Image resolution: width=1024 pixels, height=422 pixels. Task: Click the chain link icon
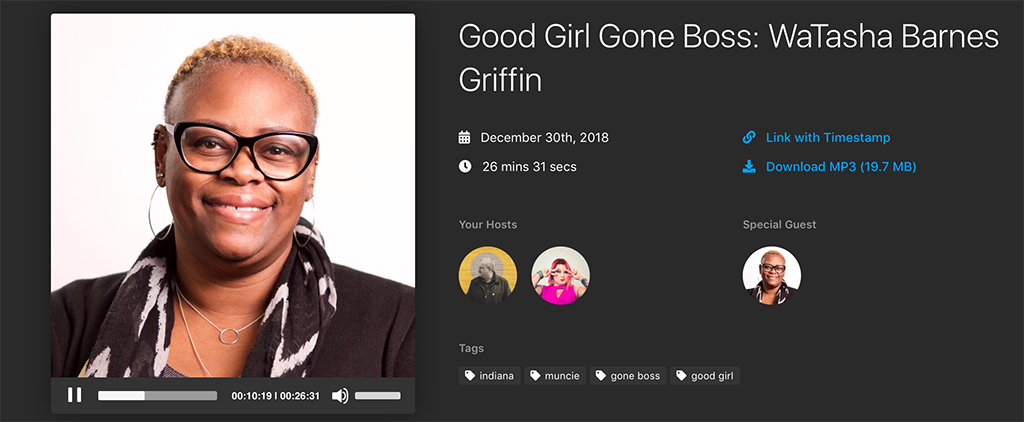coord(749,137)
